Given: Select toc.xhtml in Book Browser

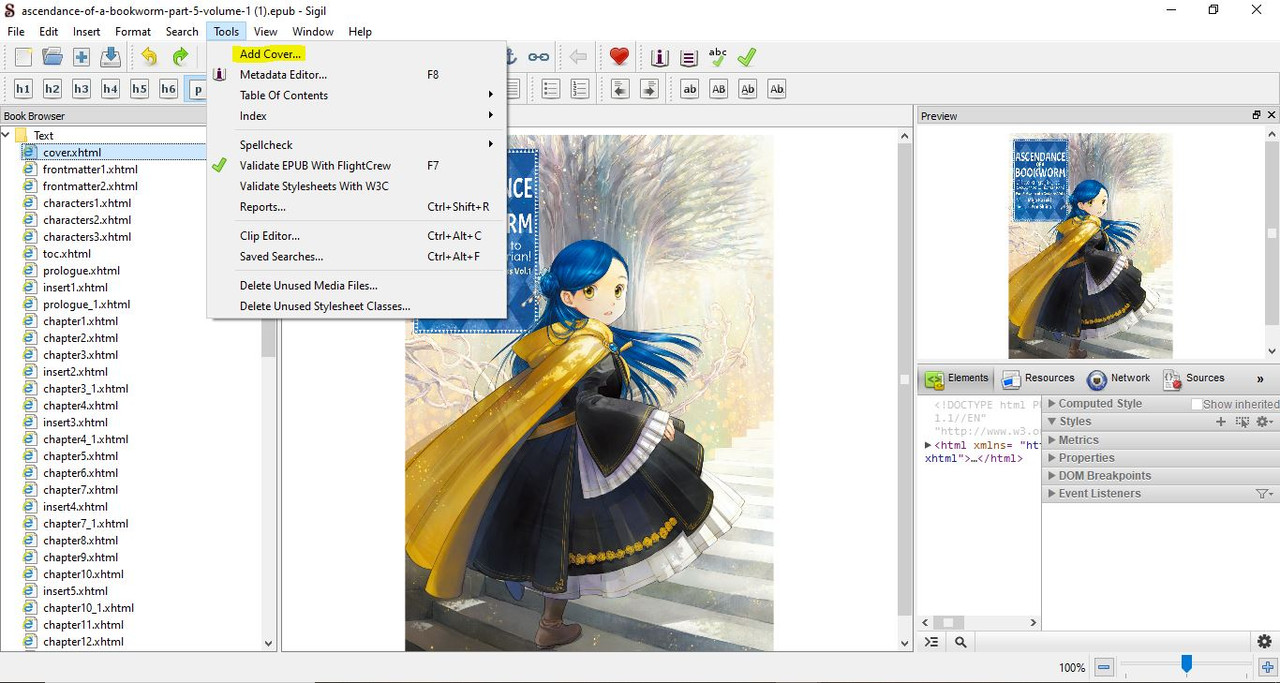Looking at the screenshot, I should click(66, 254).
